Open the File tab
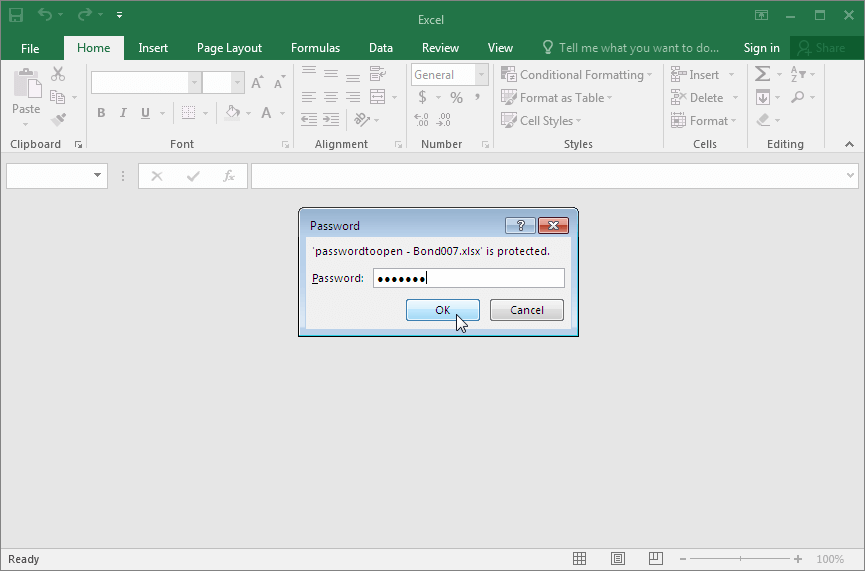The width and height of the screenshot is (865, 571). tap(30, 49)
